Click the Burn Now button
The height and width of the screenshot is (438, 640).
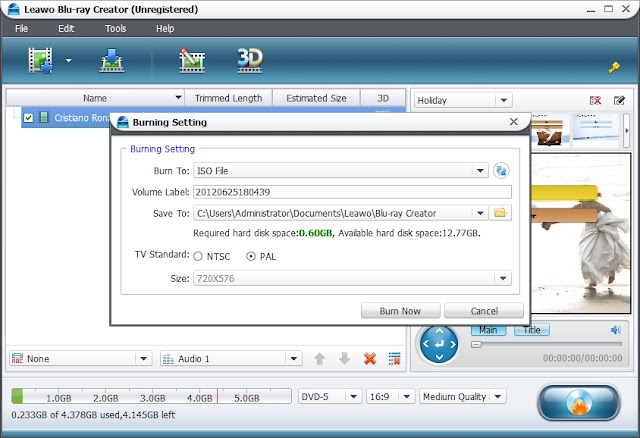(x=400, y=311)
